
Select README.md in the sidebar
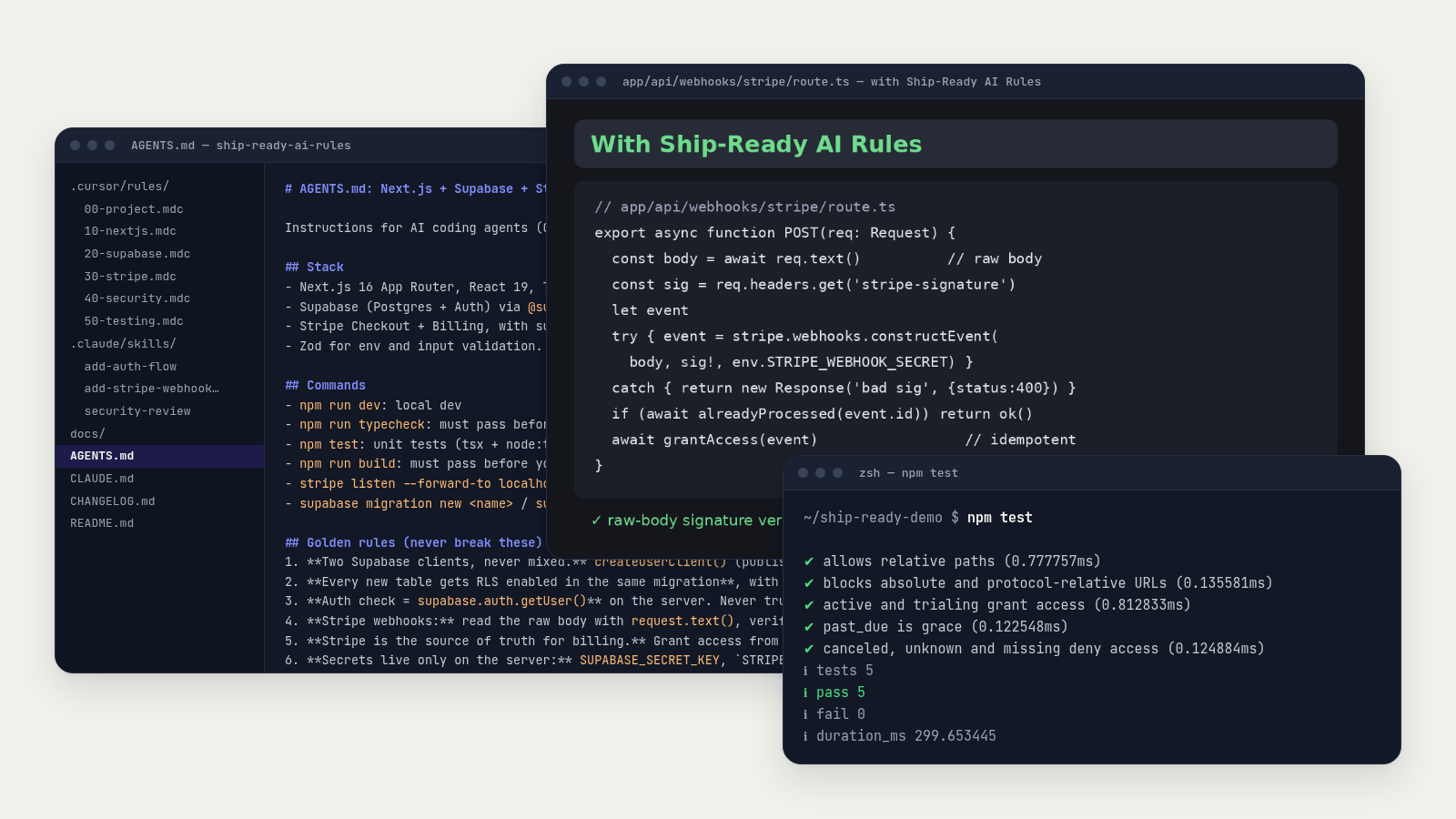click(x=102, y=523)
